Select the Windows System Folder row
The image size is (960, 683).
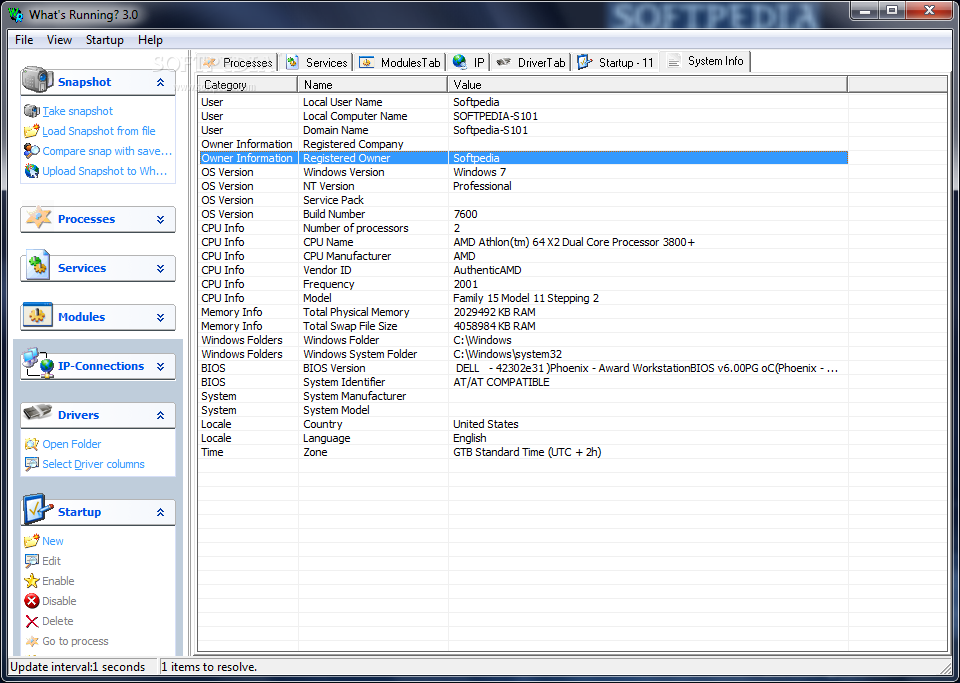[x=523, y=354]
